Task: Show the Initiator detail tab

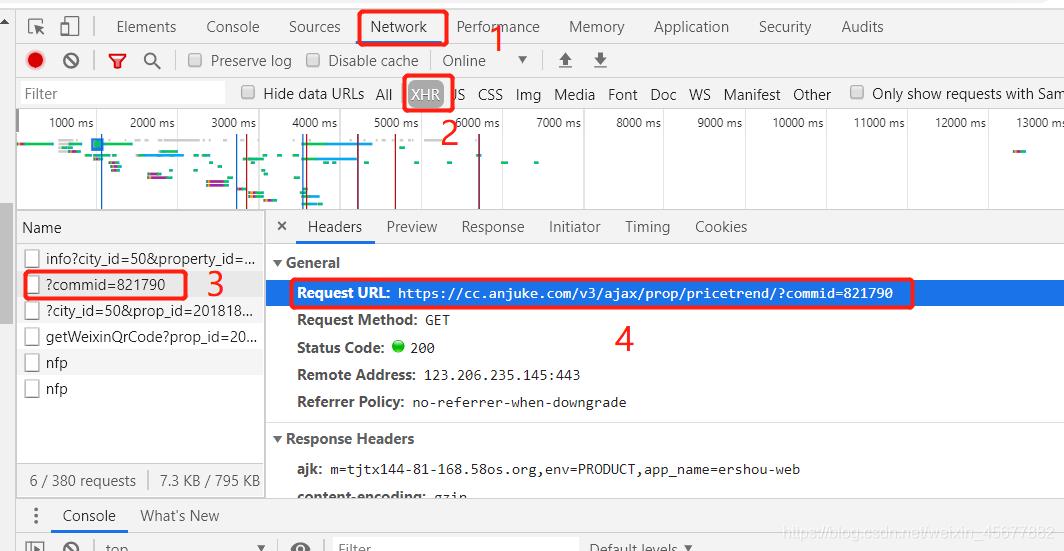Action: coord(575,227)
